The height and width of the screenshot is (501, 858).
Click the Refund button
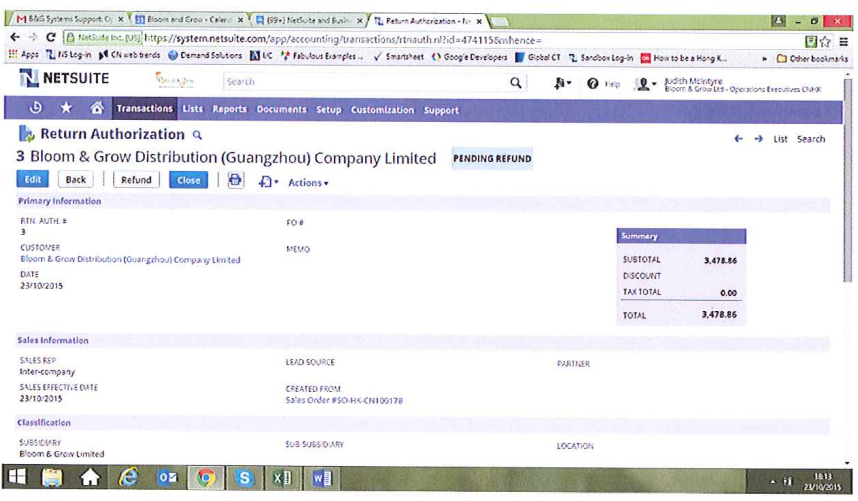click(x=136, y=180)
